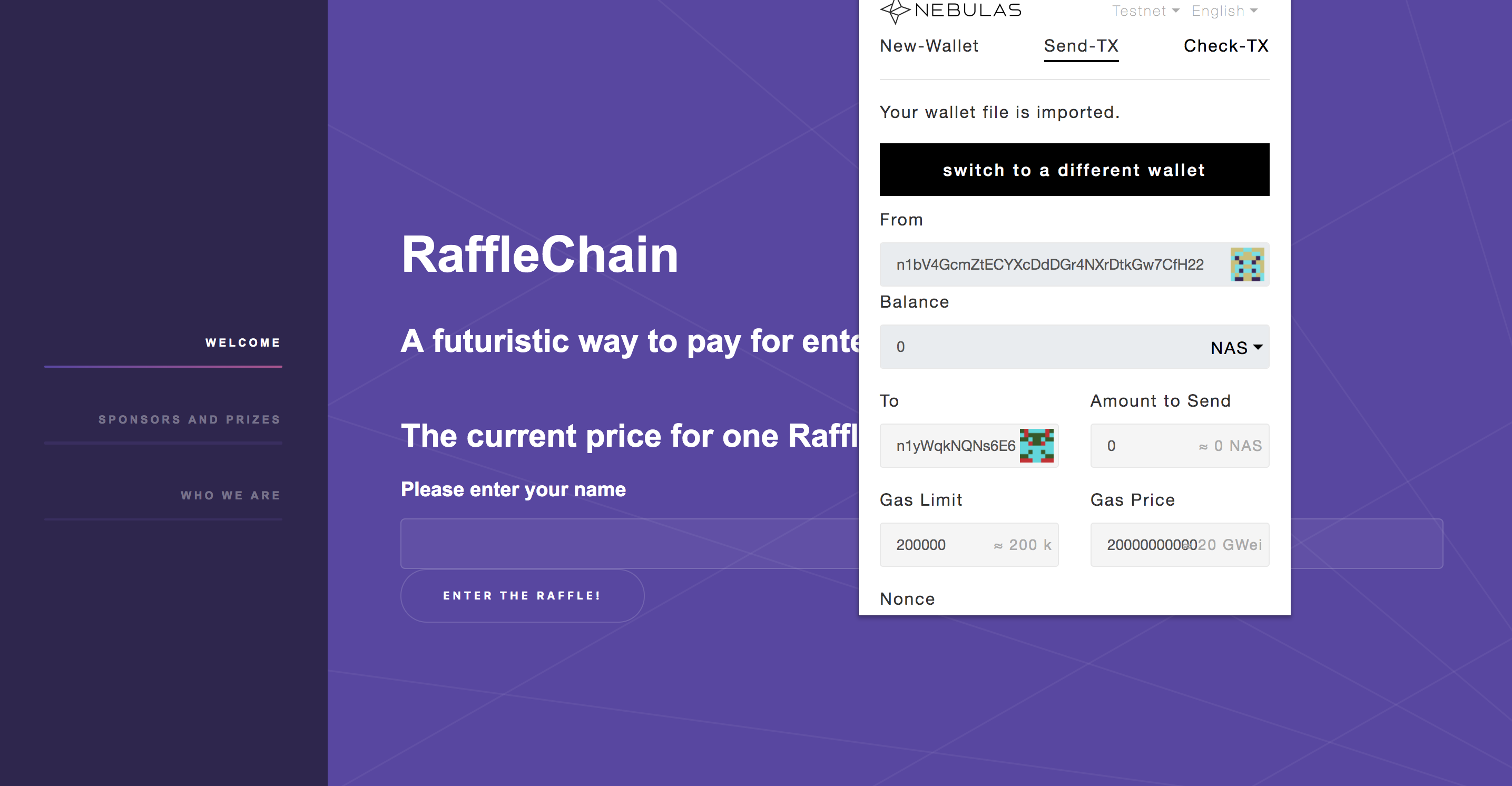Screen dimensions: 1512x786
Task: Open the Check-TX tab
Action: (x=1225, y=46)
